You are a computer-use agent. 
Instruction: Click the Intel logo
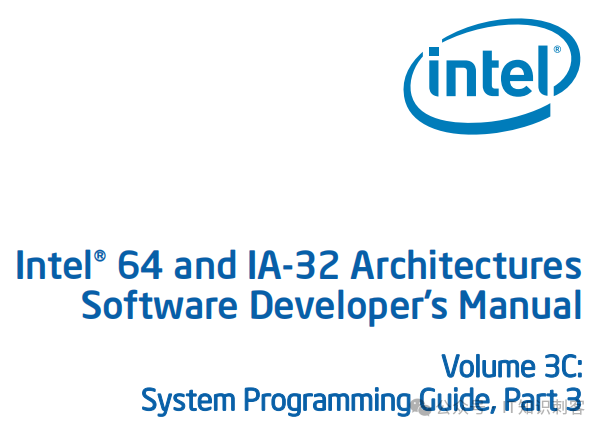tap(492, 76)
